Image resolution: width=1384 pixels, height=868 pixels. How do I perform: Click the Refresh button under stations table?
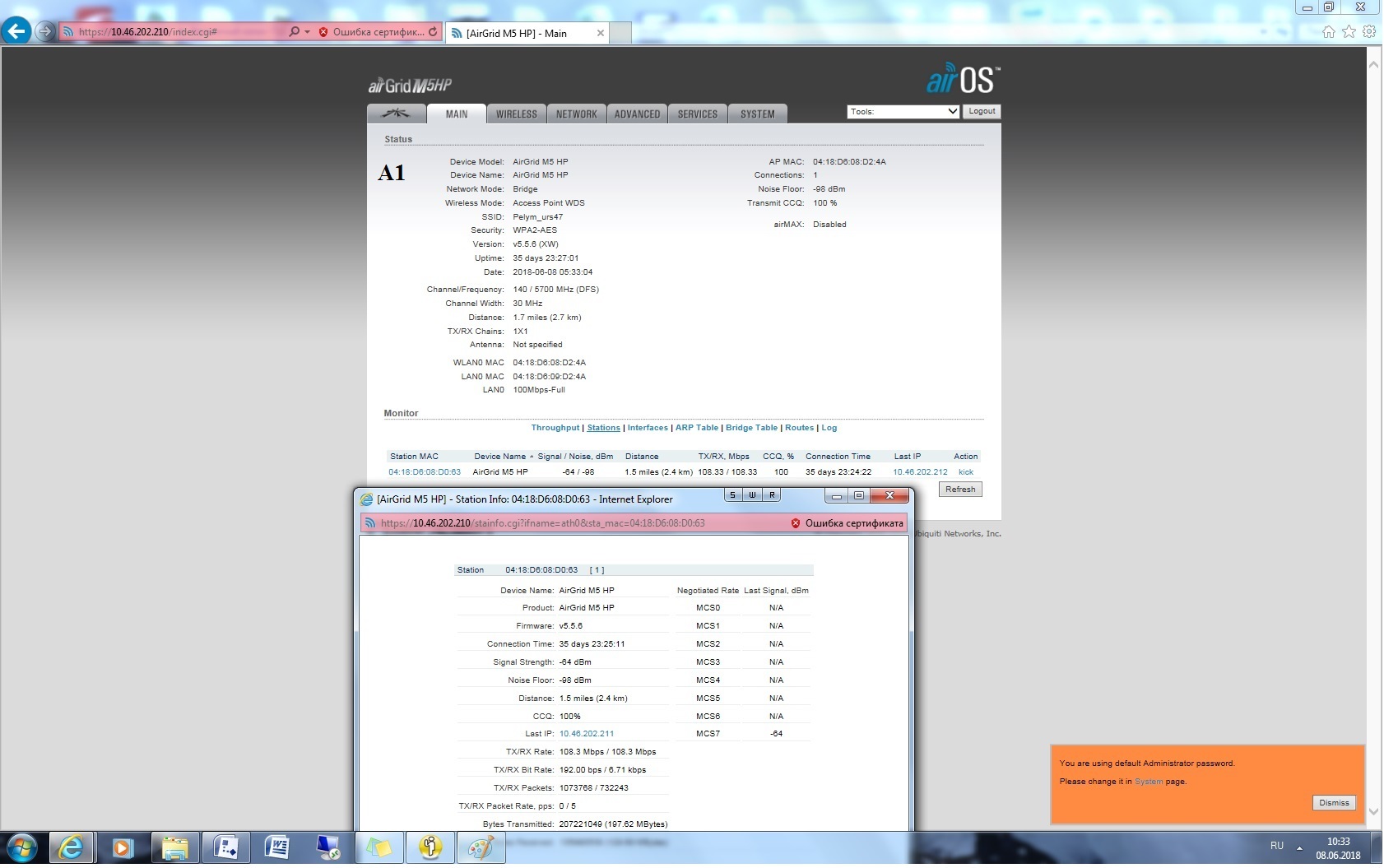(960, 490)
